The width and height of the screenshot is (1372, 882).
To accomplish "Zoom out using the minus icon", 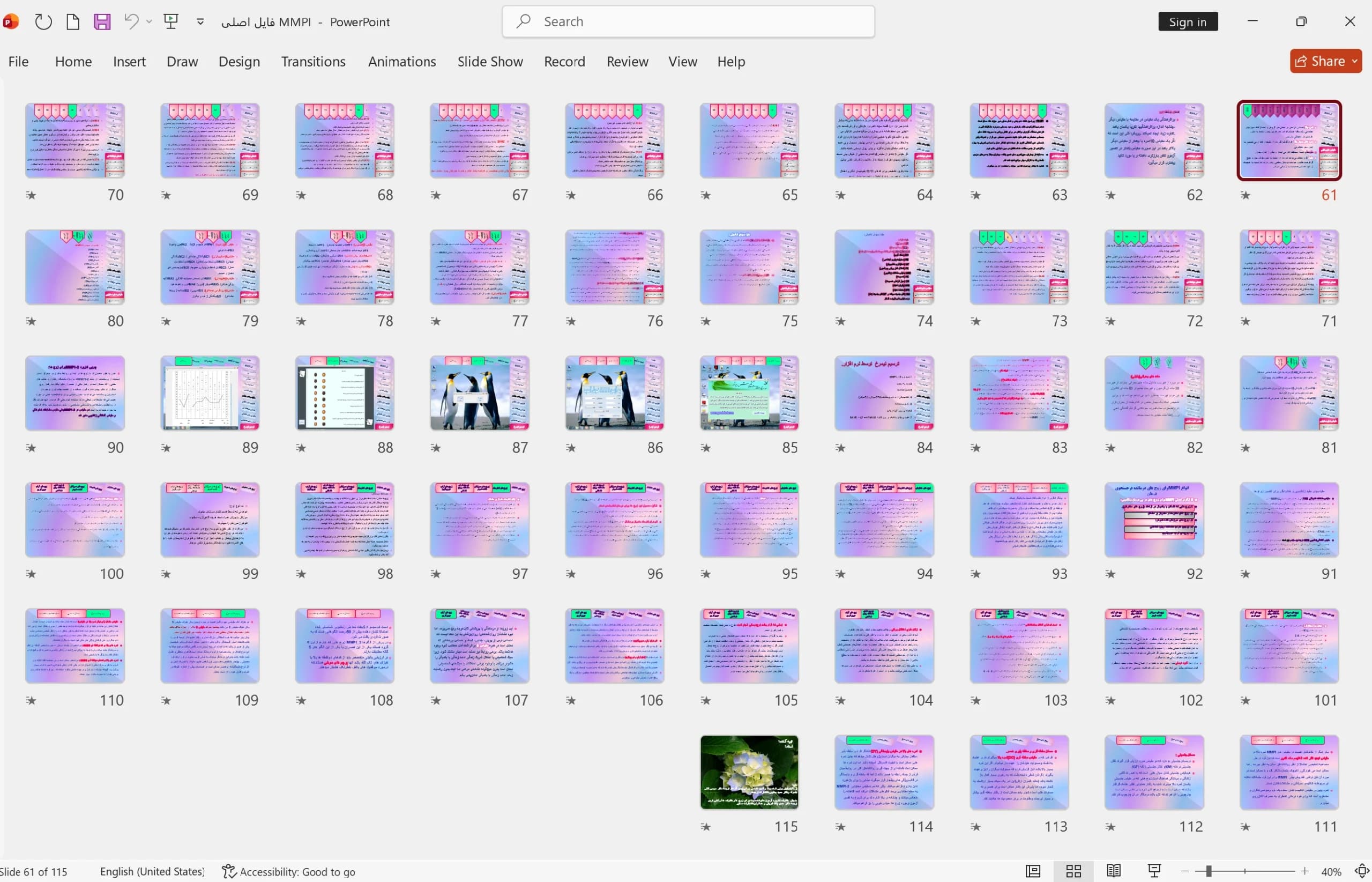I will point(1184,871).
